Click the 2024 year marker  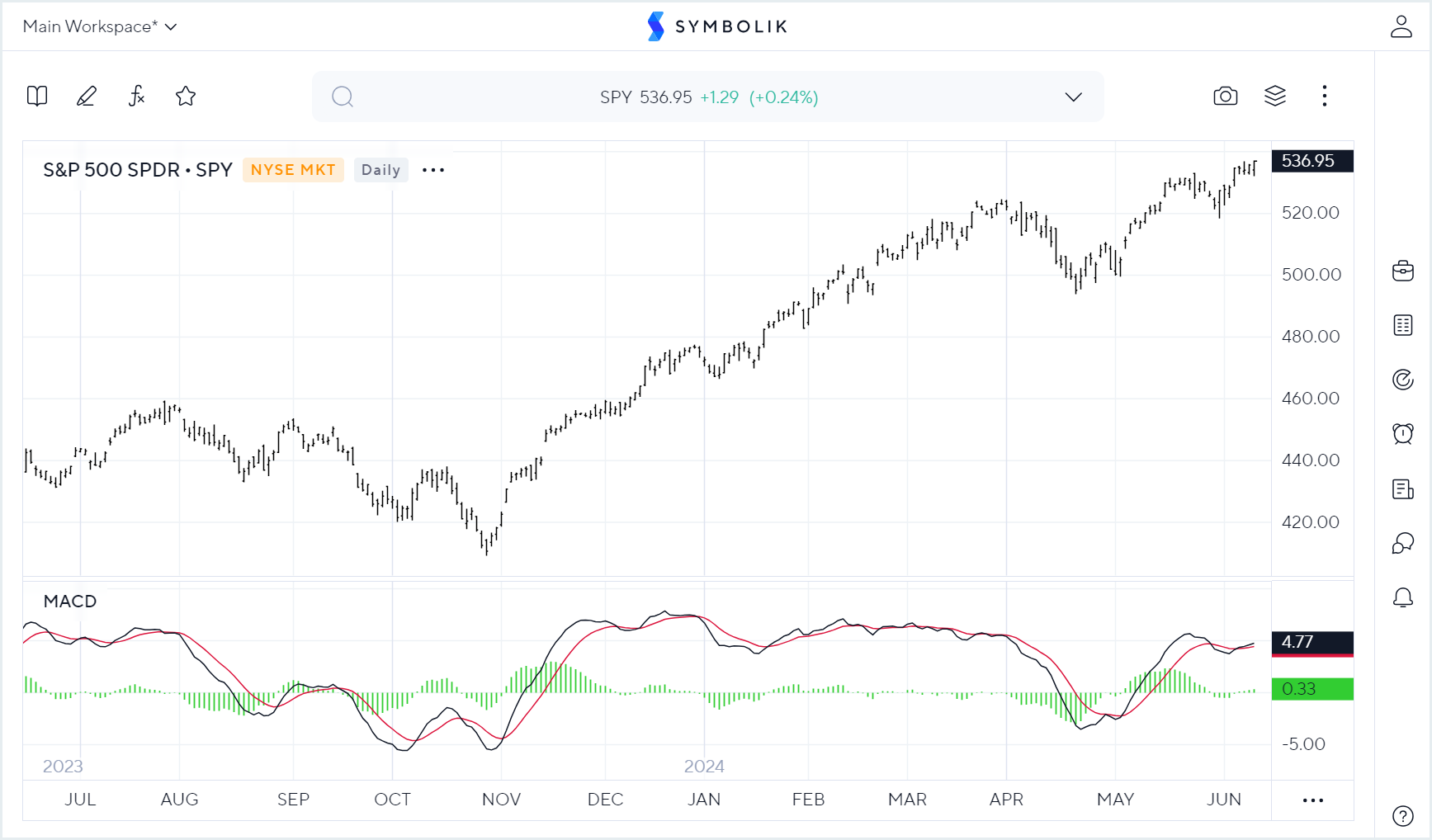(x=704, y=767)
